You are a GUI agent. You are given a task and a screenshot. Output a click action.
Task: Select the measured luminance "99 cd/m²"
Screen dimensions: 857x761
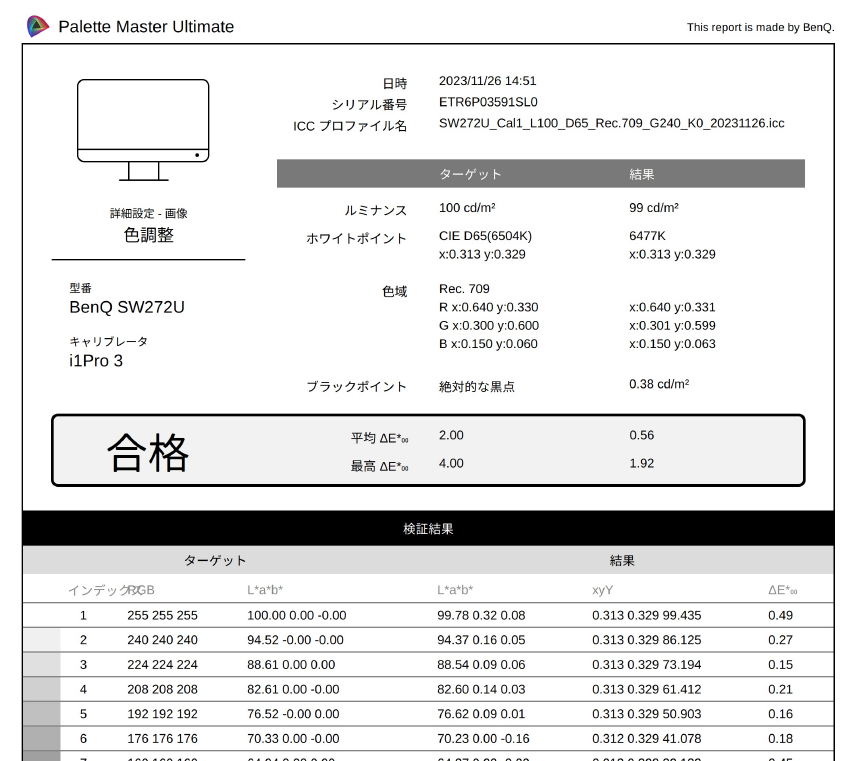(654, 208)
